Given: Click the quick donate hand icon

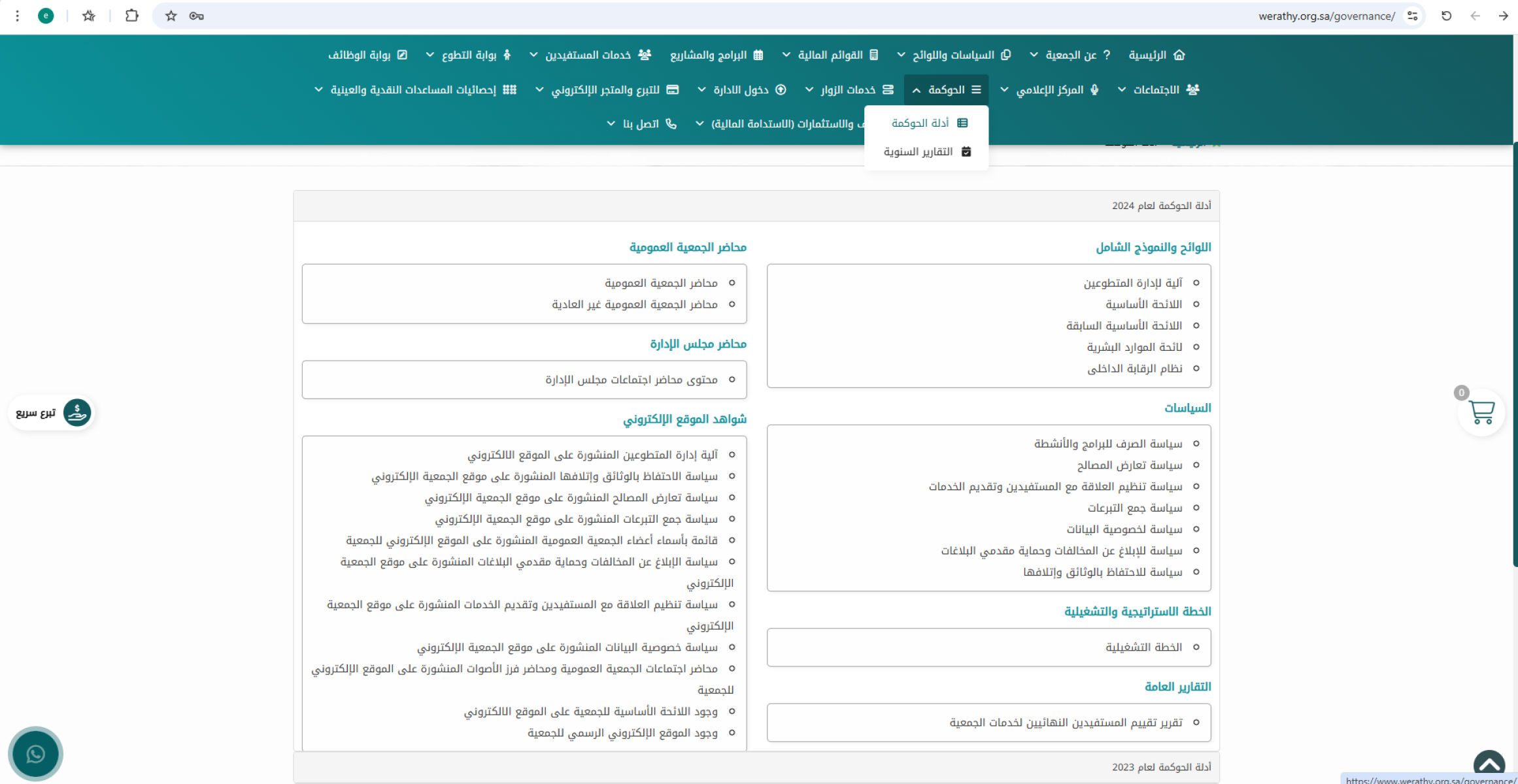Looking at the screenshot, I should (x=77, y=413).
